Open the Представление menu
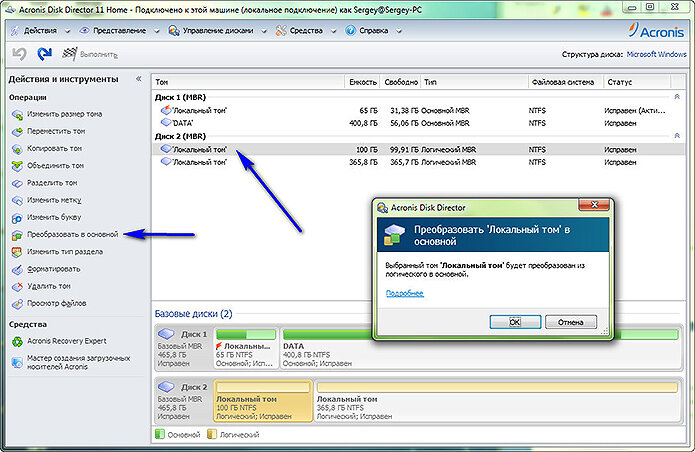This screenshot has width=695, height=452. pyautogui.click(x=119, y=31)
